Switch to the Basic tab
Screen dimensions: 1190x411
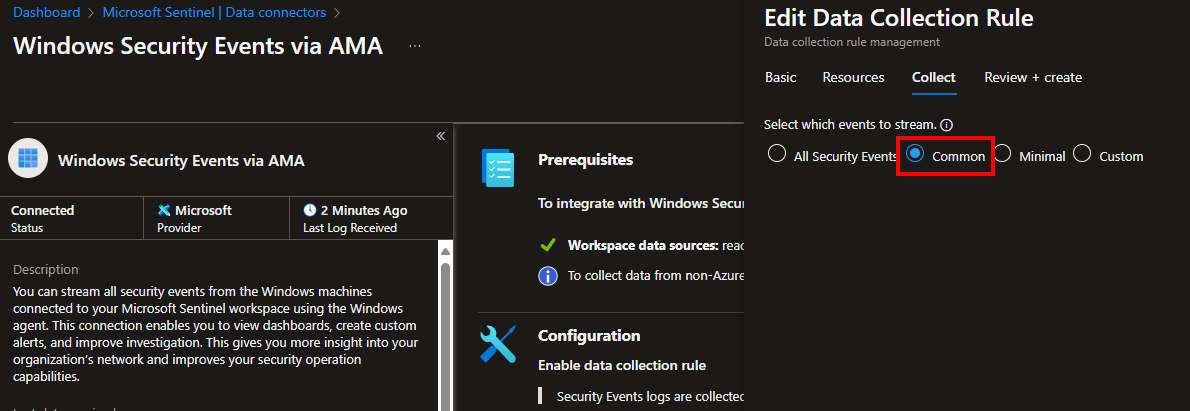[x=781, y=77]
